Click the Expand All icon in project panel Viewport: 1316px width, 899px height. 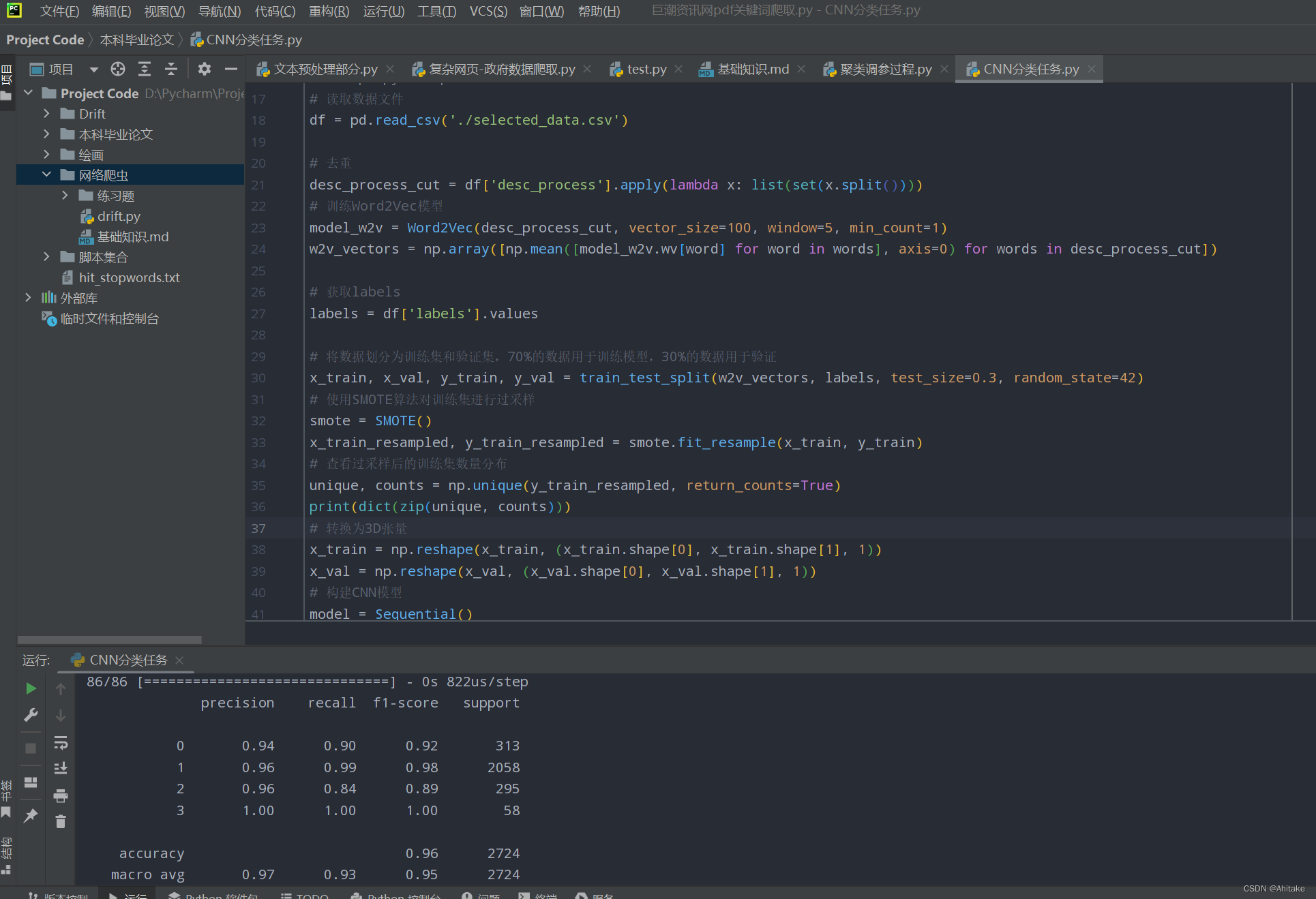[145, 69]
